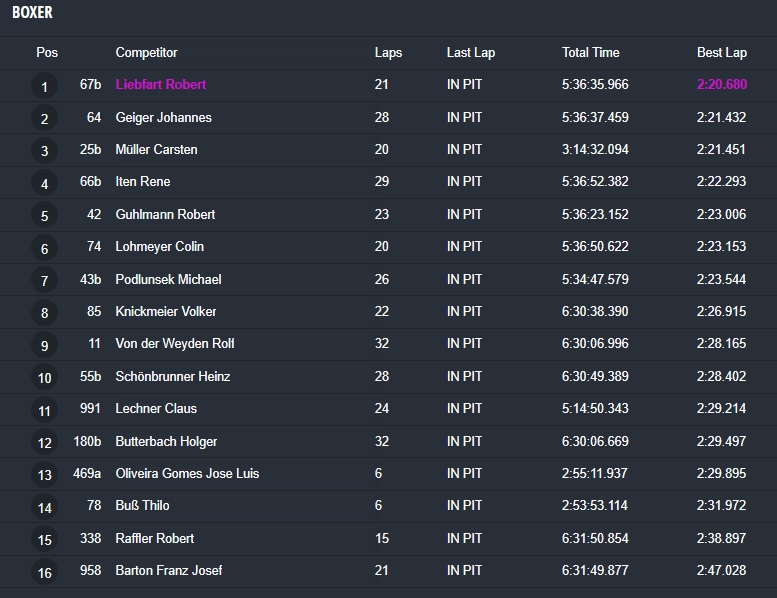Open competitor Liebfart Robert
The image size is (777, 598).
point(161,84)
